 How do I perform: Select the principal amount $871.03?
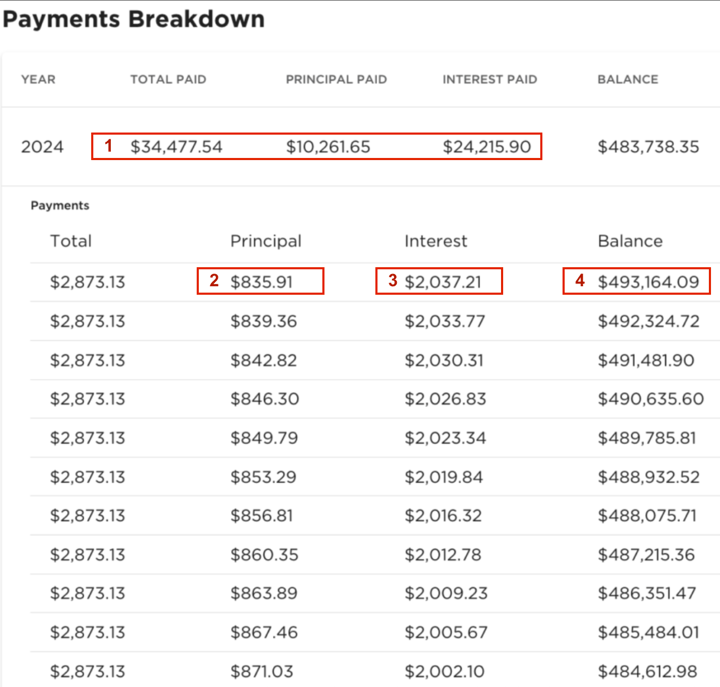coord(262,671)
